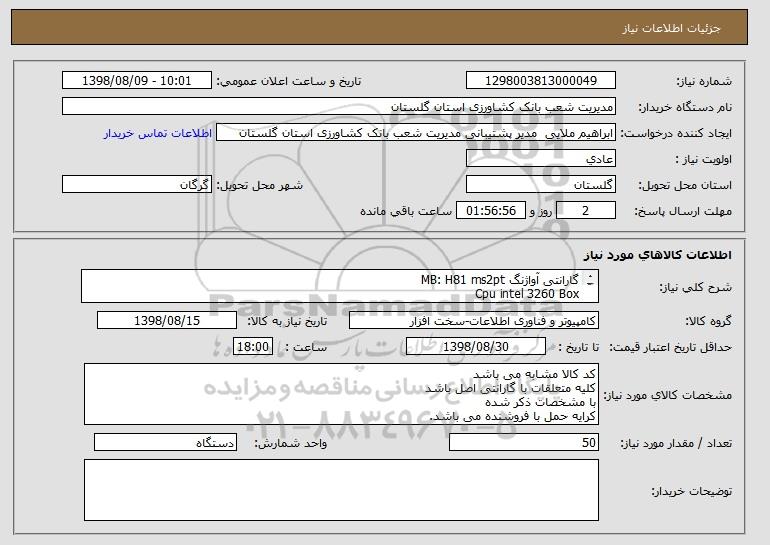This screenshot has height=545, width=770.
Task: Click the delivery province field گلستان
Action: point(541,185)
